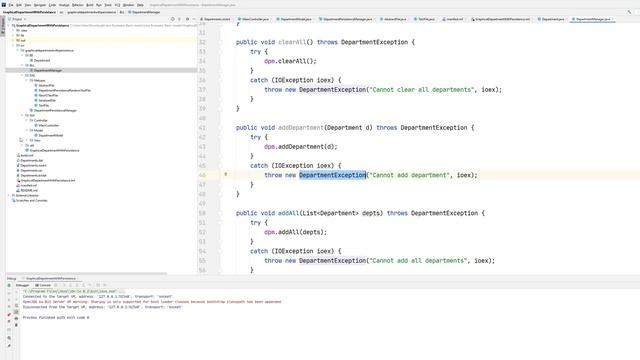Viewport: 640px width, 360px height.
Task: Switch to DepartmentPersistenceManager.java editor tab
Action: (x=347, y=19)
